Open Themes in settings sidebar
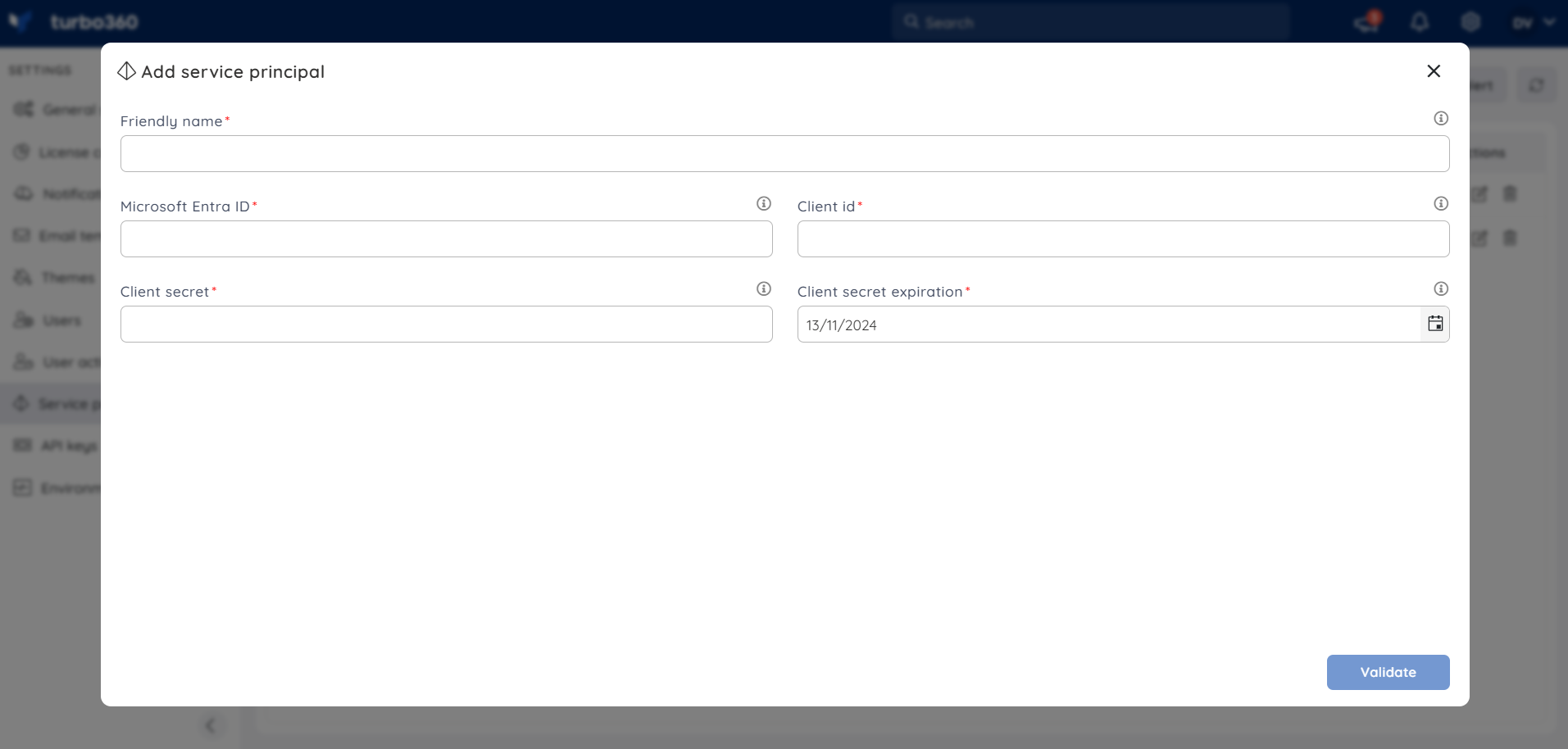The width and height of the screenshot is (1568, 749). point(51,278)
